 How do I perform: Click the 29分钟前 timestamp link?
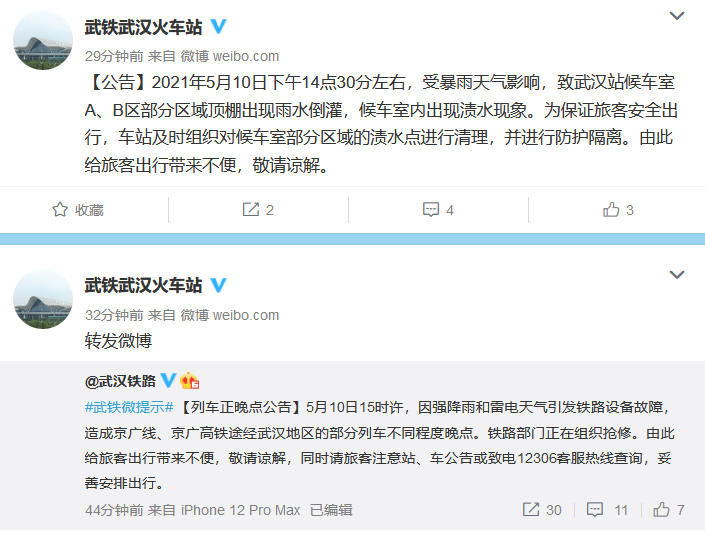coord(114,56)
